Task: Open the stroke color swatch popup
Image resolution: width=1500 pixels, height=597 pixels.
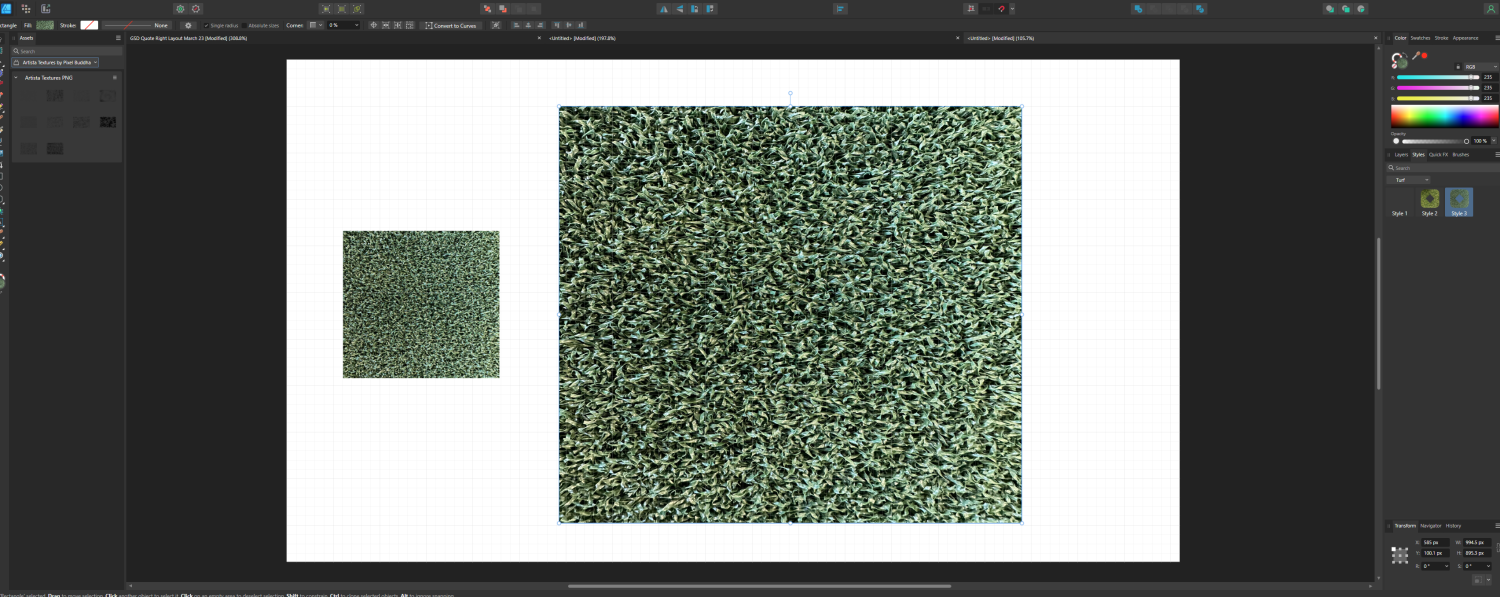Action: click(x=87, y=25)
